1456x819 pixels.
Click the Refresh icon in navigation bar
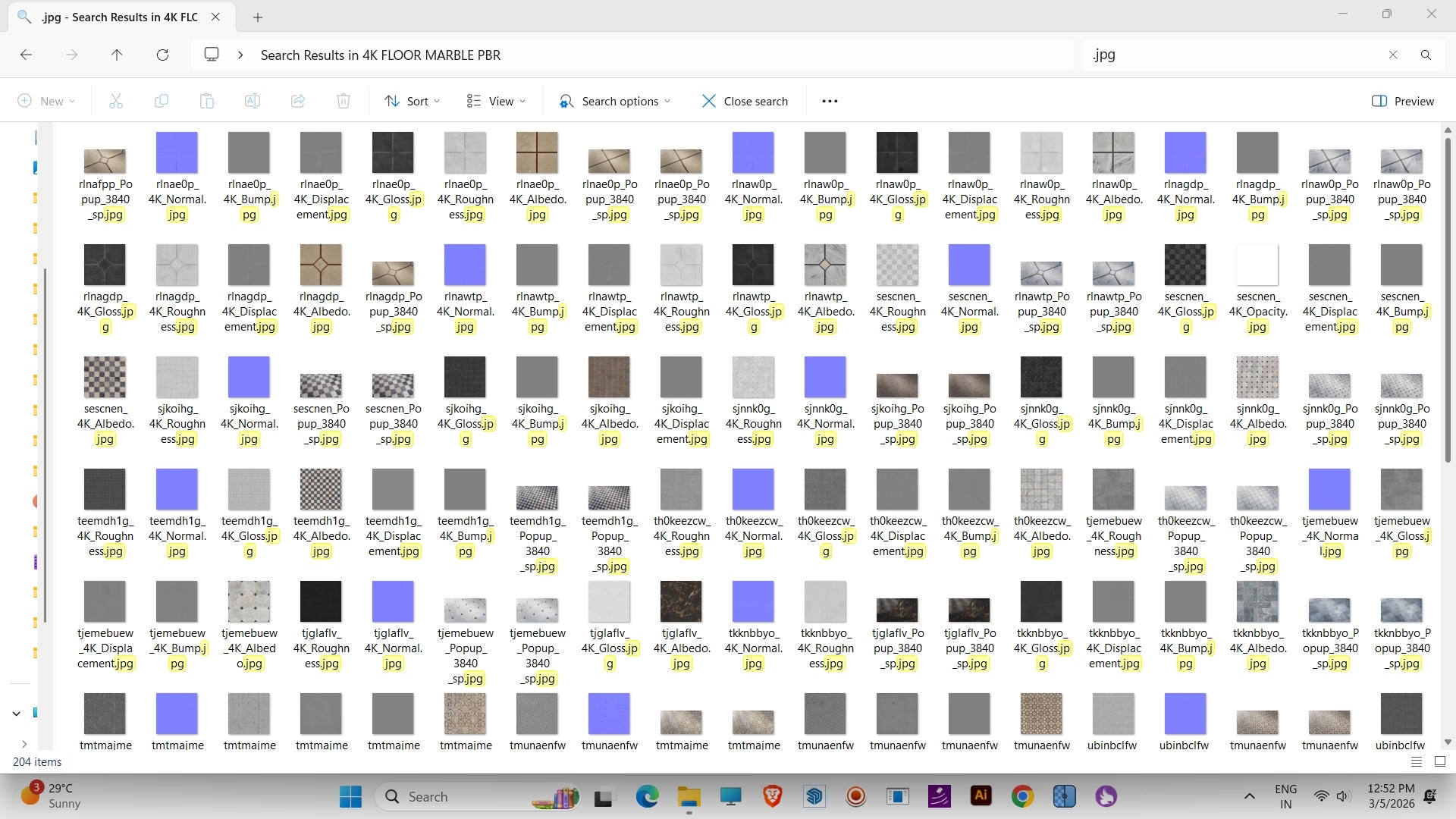162,55
